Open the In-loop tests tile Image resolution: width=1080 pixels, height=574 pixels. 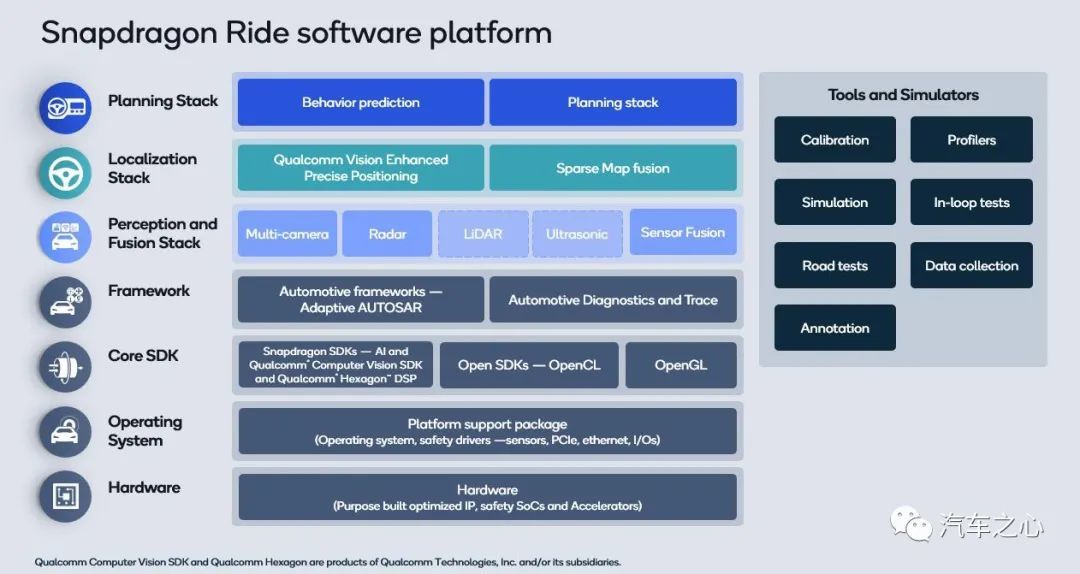[971, 202]
